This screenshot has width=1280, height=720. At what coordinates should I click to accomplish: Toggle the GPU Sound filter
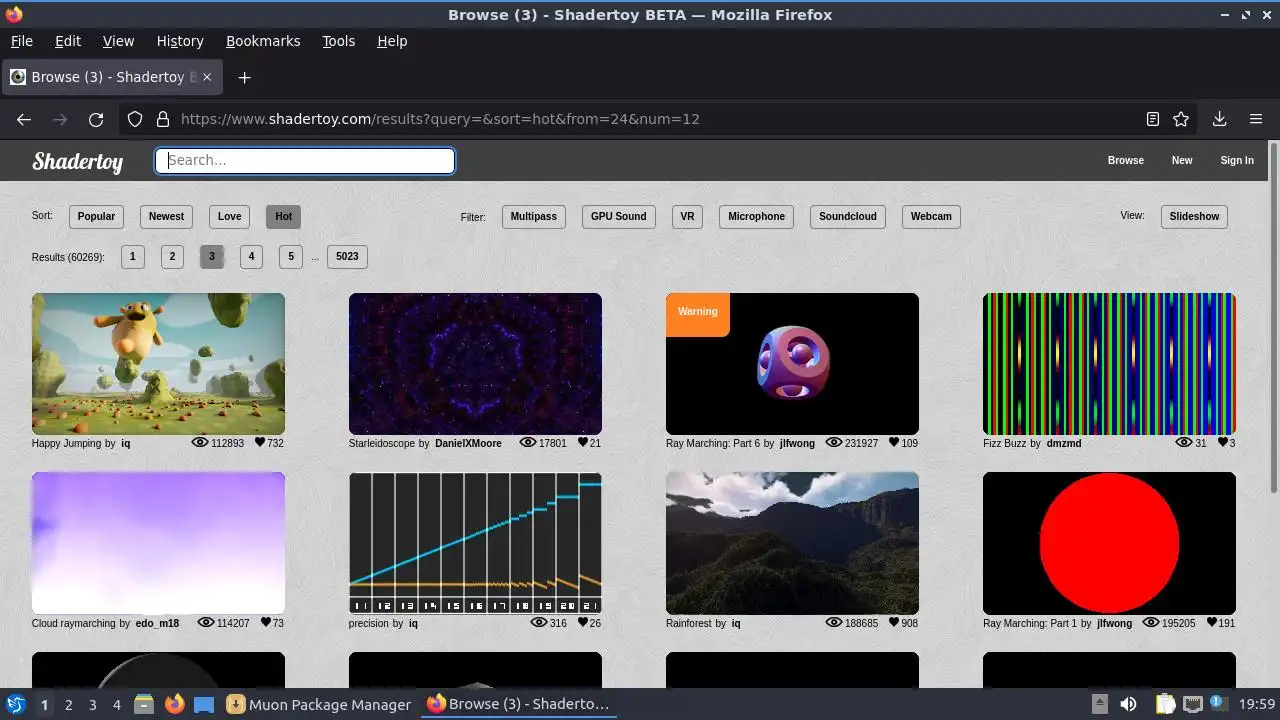tap(618, 216)
